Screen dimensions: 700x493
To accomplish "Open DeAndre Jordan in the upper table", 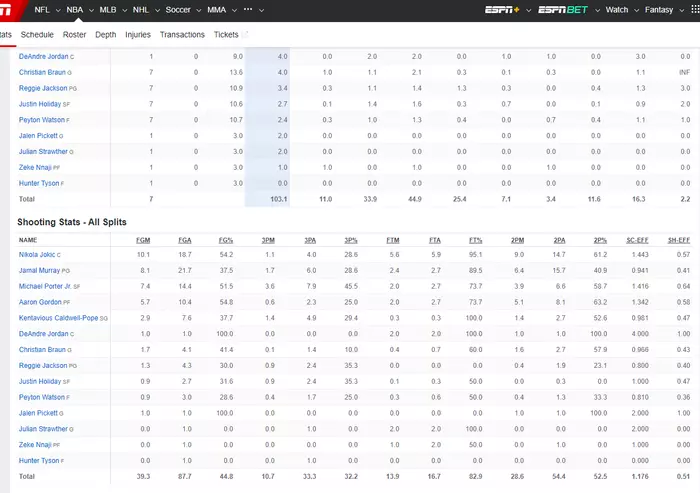I will click(43, 56).
